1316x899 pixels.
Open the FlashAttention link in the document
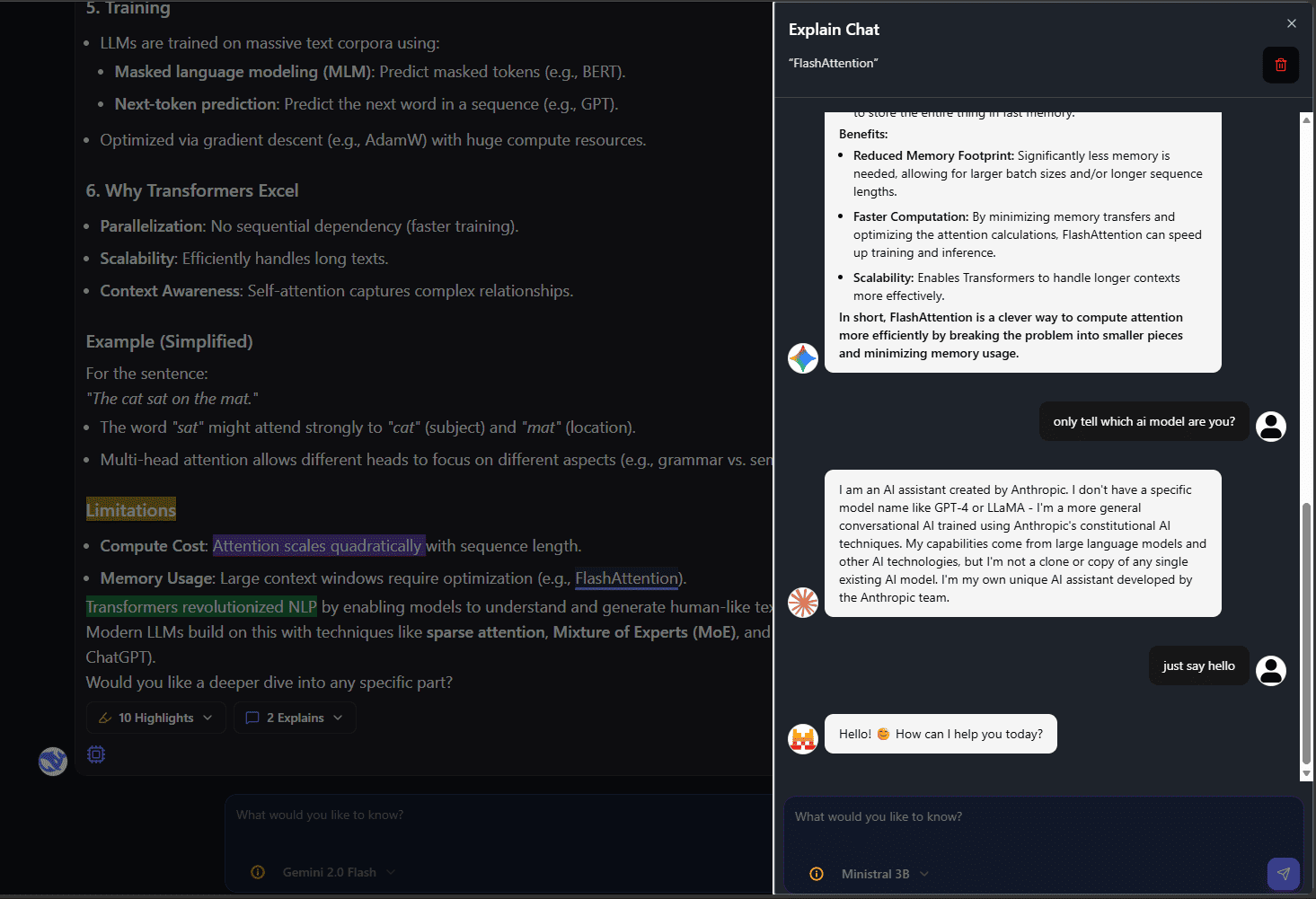click(x=626, y=577)
